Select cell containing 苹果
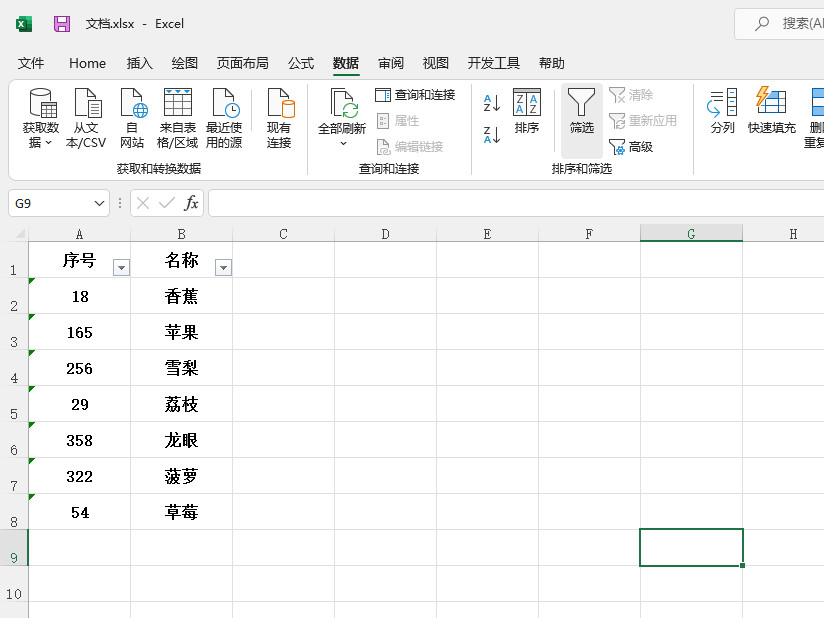The height and width of the screenshot is (618, 824). pyautogui.click(x=181, y=332)
